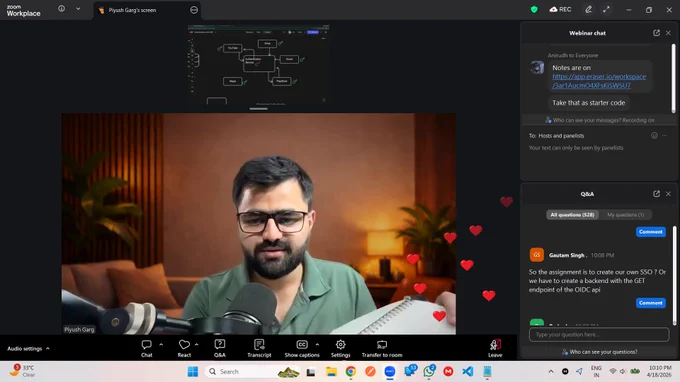Viewport: 680px width, 382px height.
Task: Click Gautam Singh's GS avatar
Action: 536,255
